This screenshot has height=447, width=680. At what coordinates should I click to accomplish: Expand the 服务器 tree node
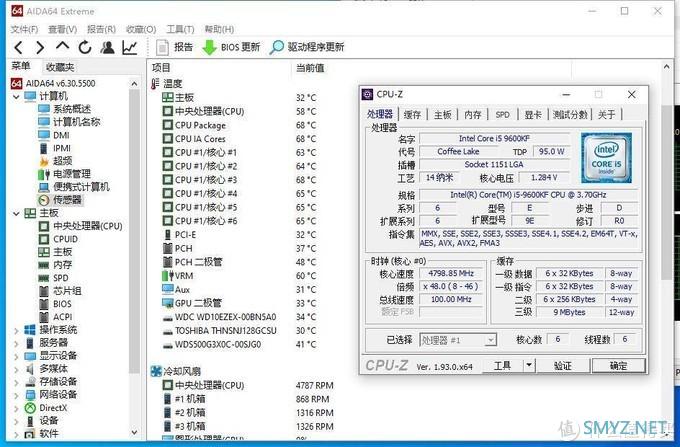pos(16,343)
